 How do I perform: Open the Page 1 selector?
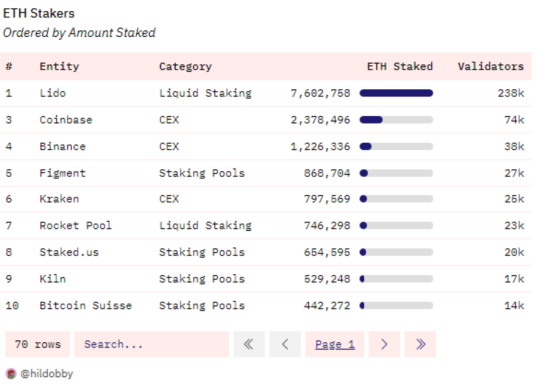[x=334, y=344]
